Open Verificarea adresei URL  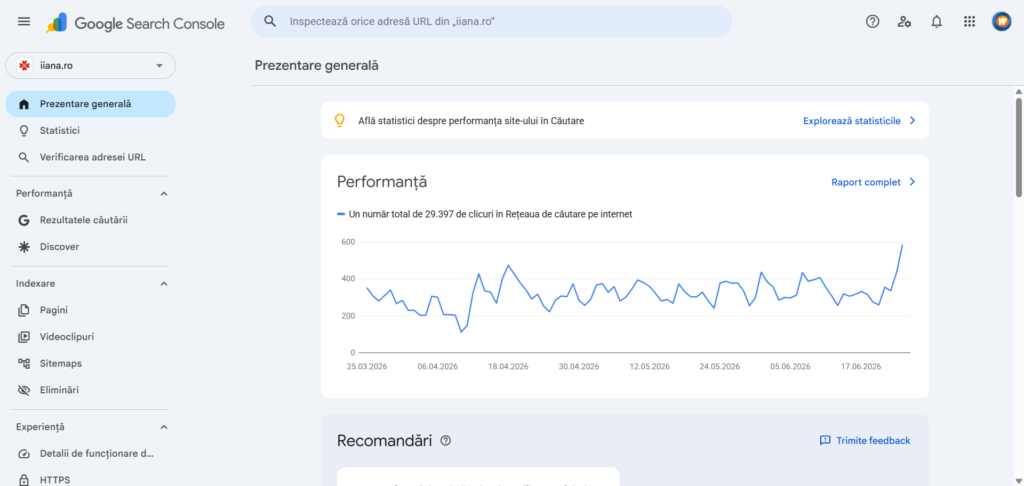pos(90,157)
